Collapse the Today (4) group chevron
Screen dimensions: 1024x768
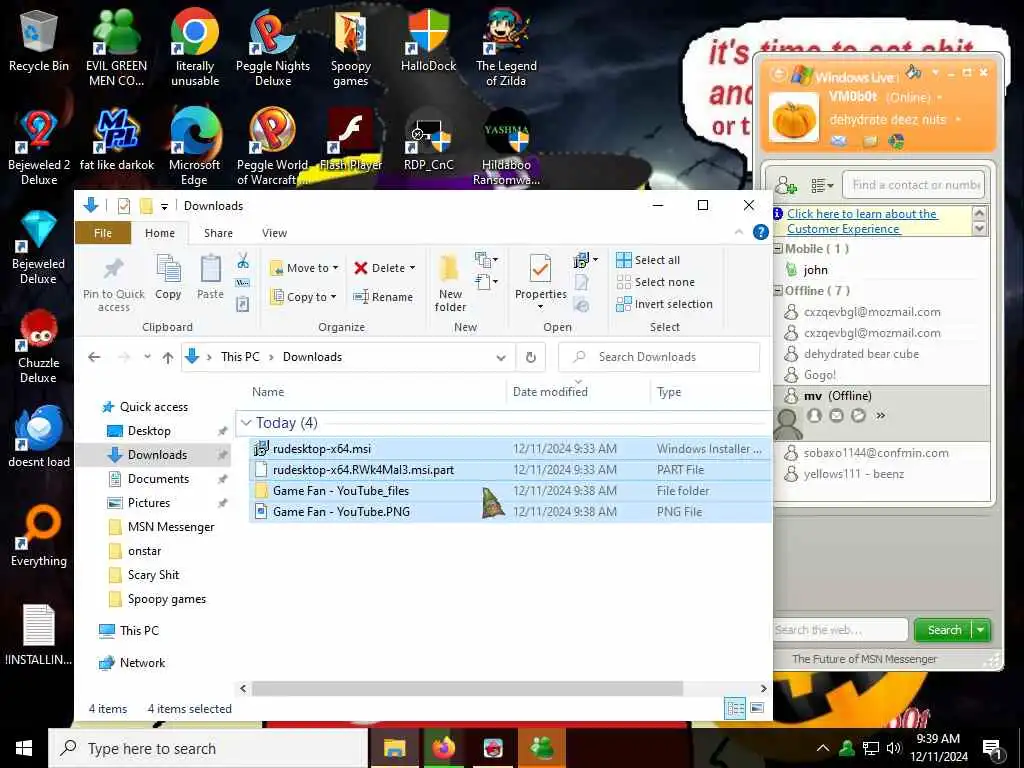[246, 423]
